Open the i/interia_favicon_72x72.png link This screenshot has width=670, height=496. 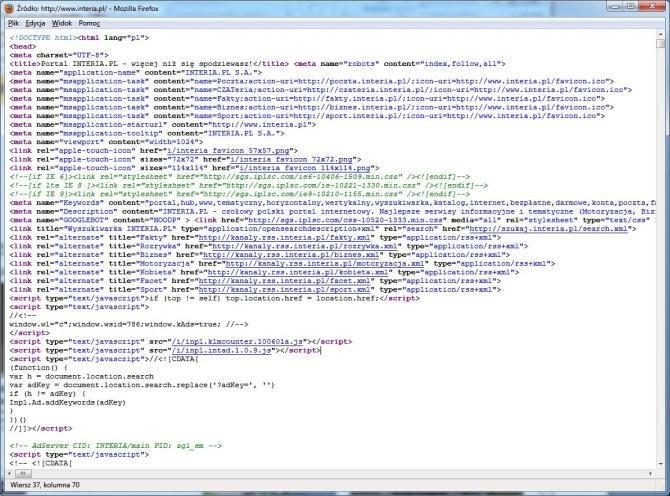click(292, 159)
